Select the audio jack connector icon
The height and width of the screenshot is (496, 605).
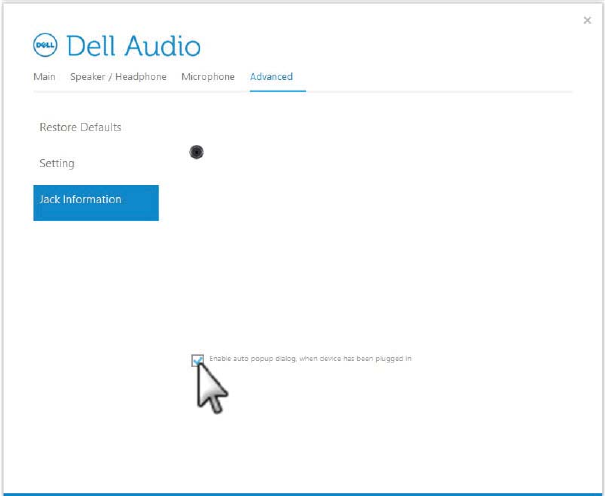pos(196,152)
